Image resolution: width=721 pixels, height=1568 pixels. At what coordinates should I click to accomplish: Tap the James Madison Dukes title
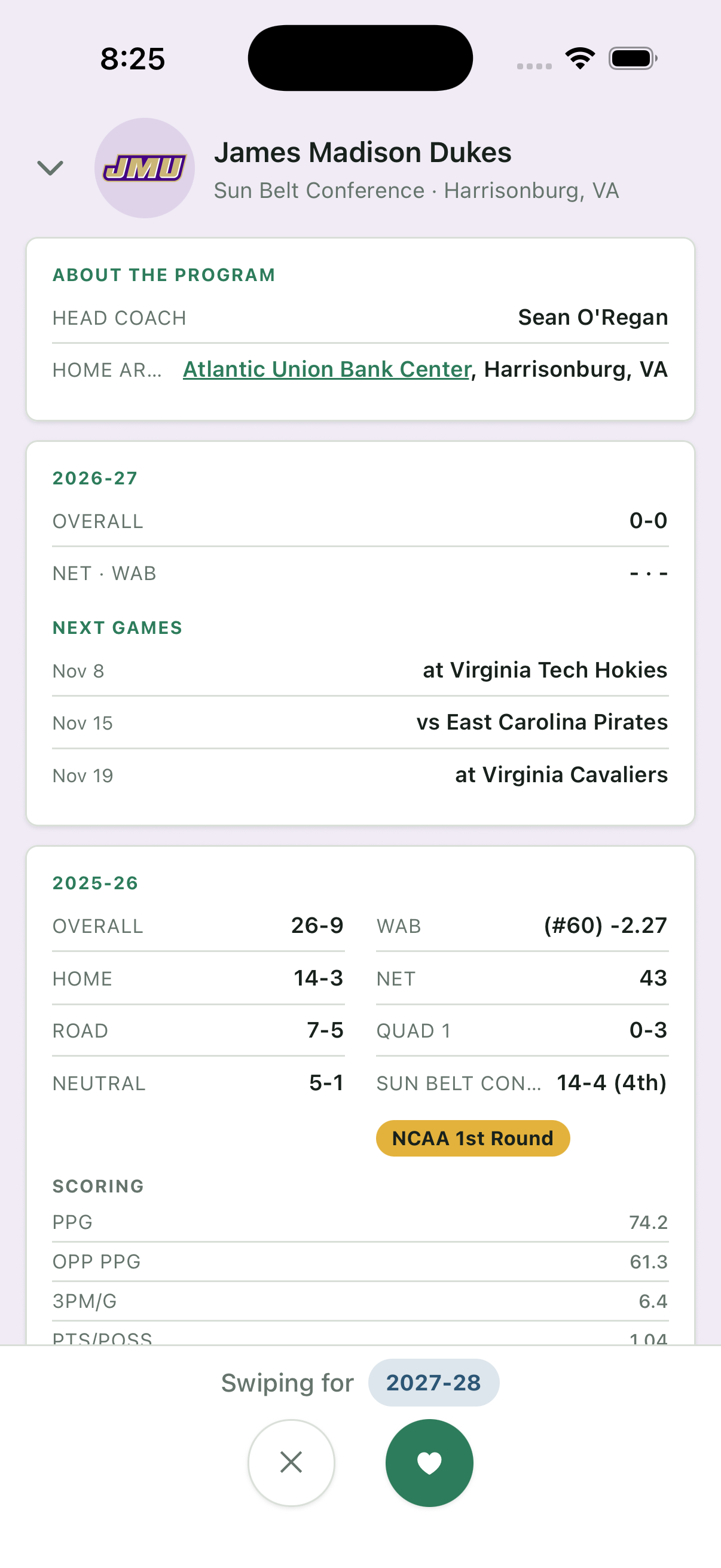pos(363,152)
